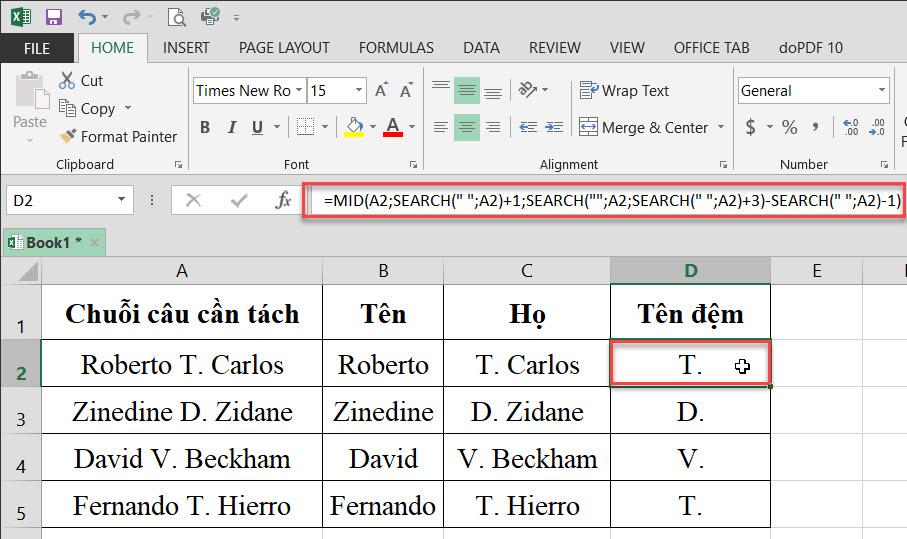Apply cell borders using the Borders icon
Image resolution: width=907 pixels, height=539 pixels.
(305, 127)
